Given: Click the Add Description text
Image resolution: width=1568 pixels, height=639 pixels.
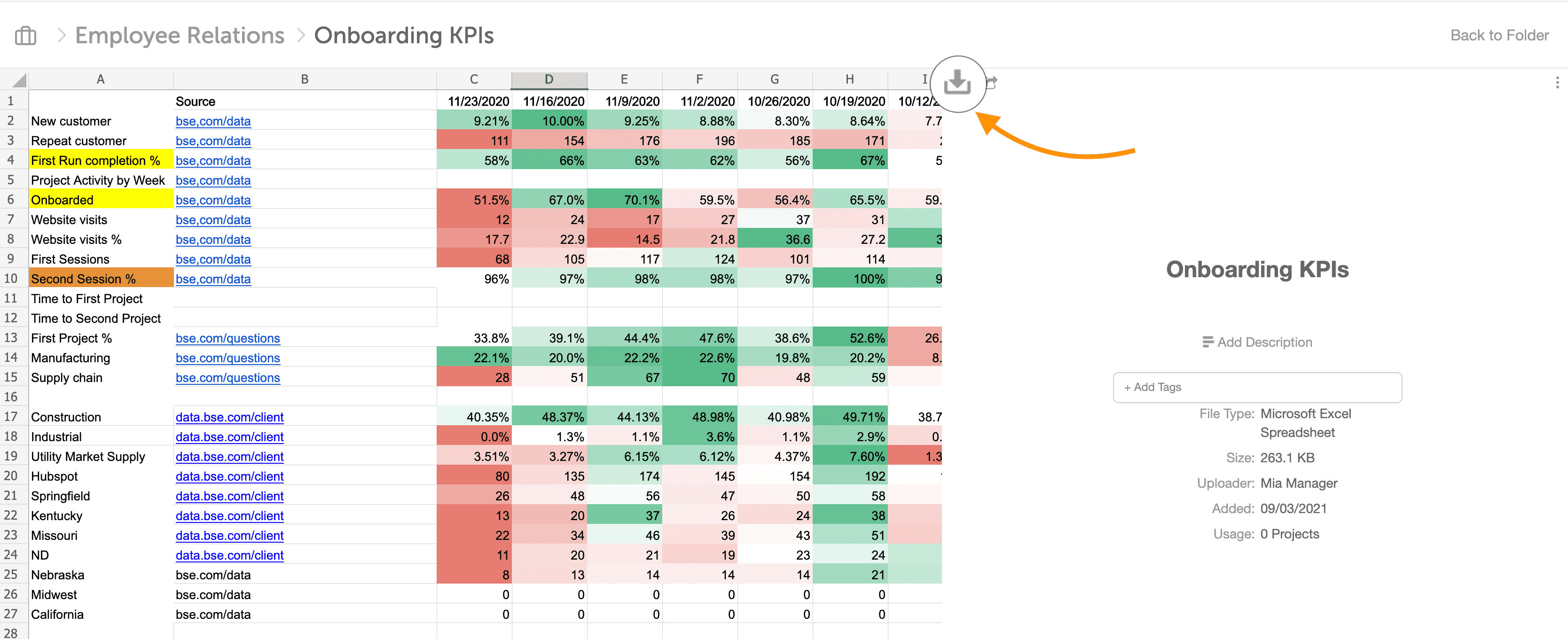Looking at the screenshot, I should point(1264,342).
